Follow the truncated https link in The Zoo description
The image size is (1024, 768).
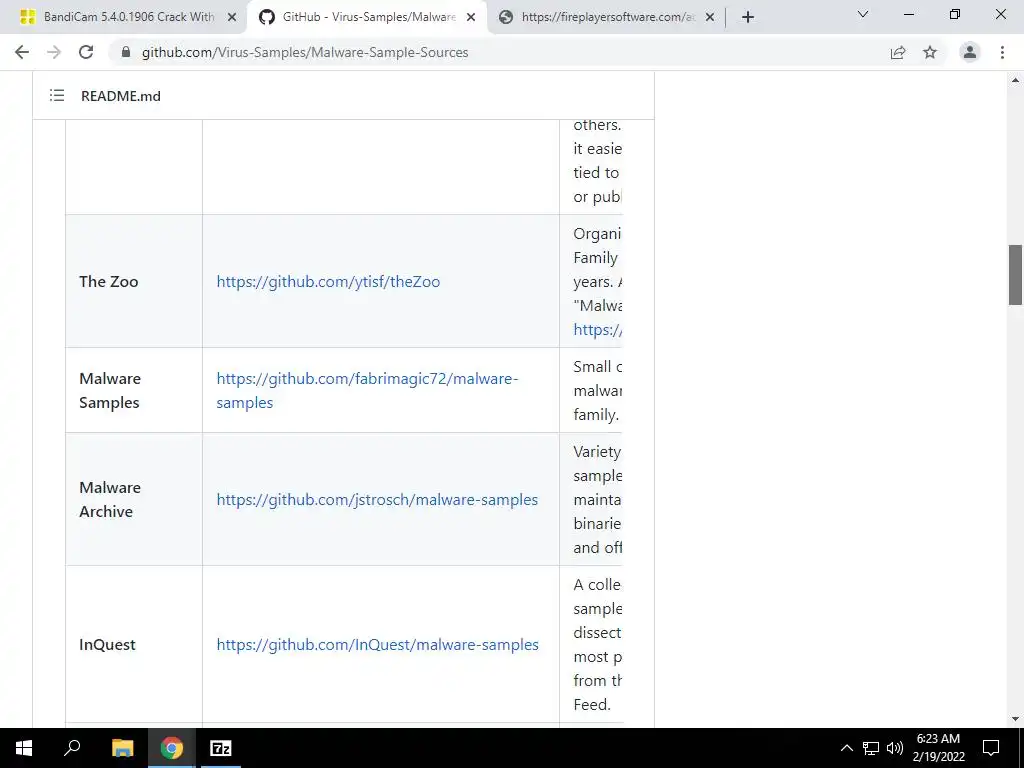[x=598, y=330]
